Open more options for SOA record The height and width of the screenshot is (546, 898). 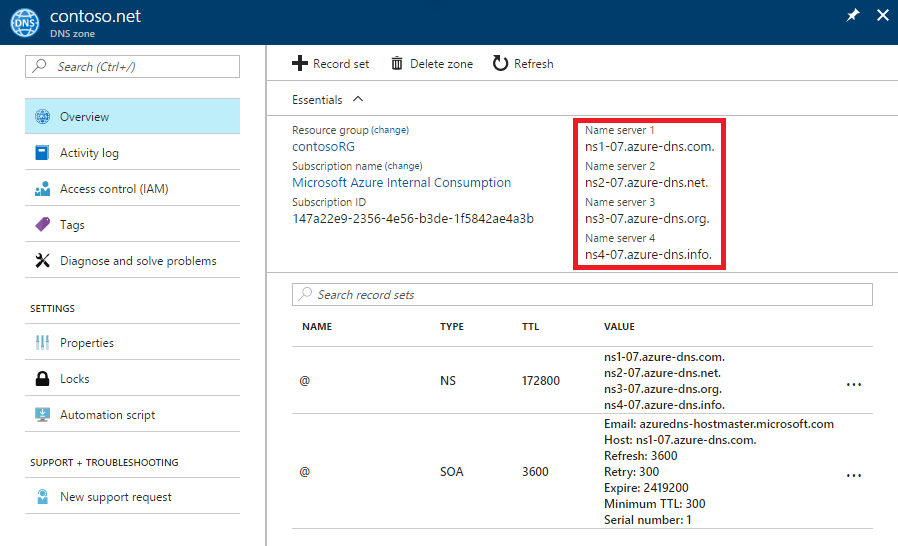click(854, 475)
